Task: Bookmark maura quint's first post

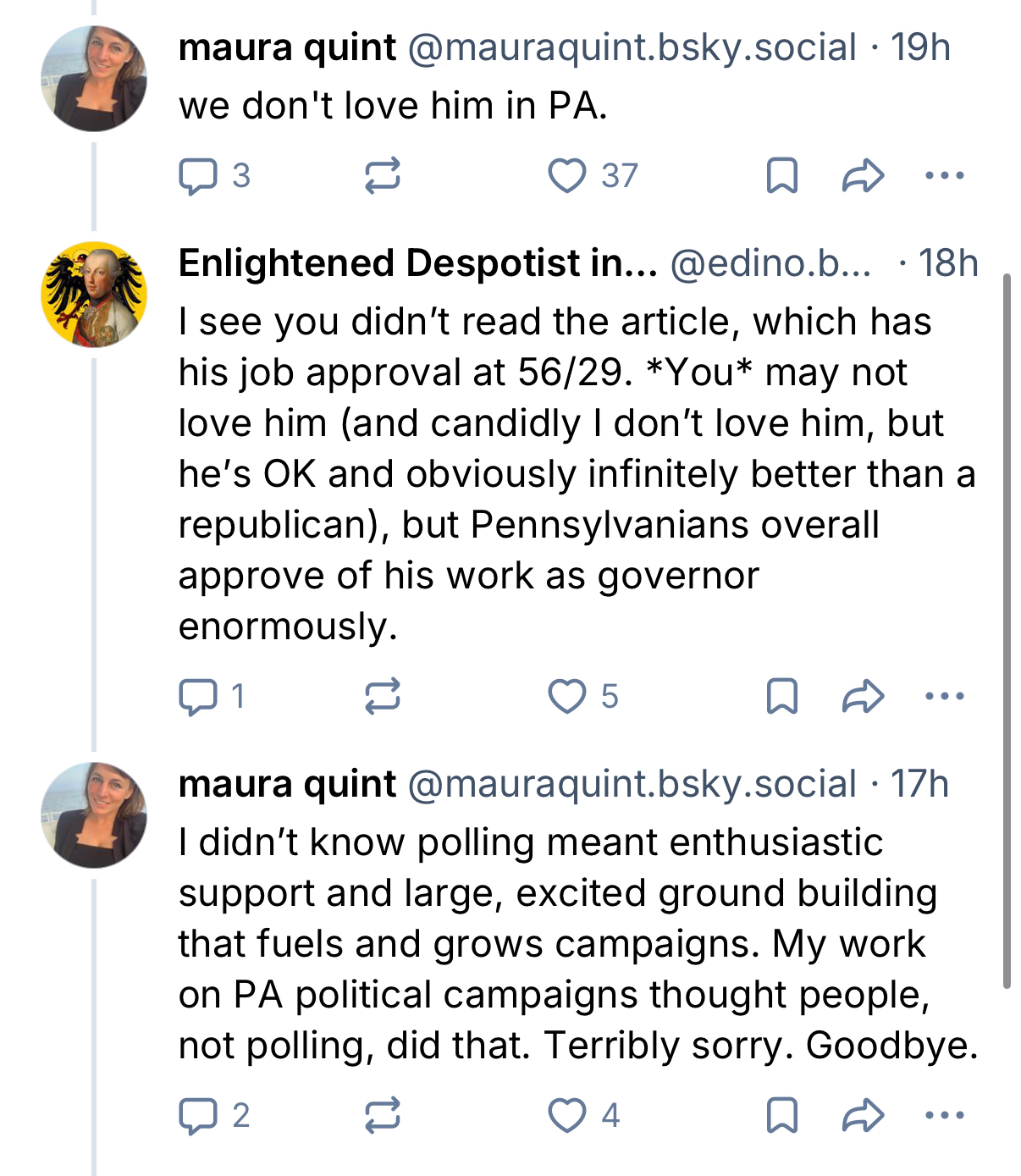Action: 781,176
